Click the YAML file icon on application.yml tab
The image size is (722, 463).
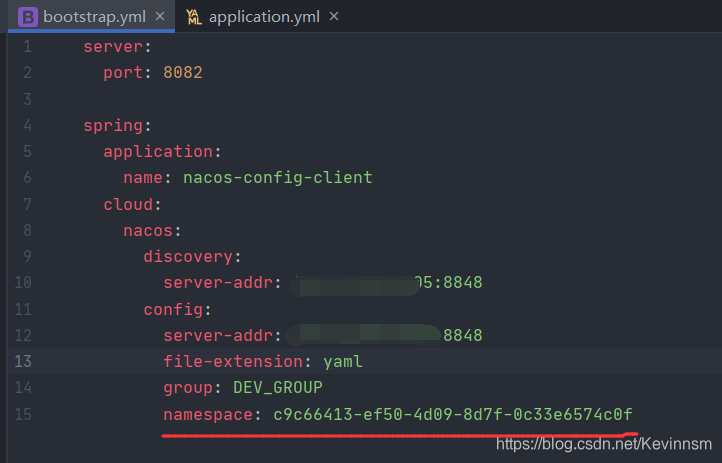[194, 17]
